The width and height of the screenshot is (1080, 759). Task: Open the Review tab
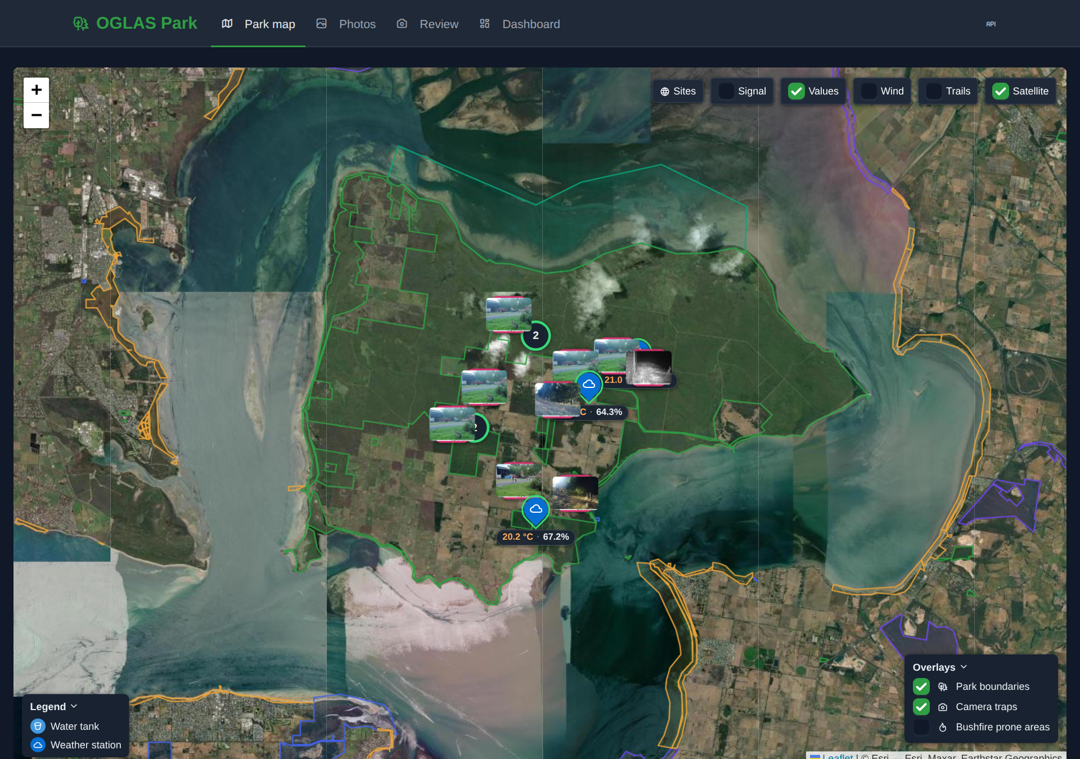(x=428, y=24)
